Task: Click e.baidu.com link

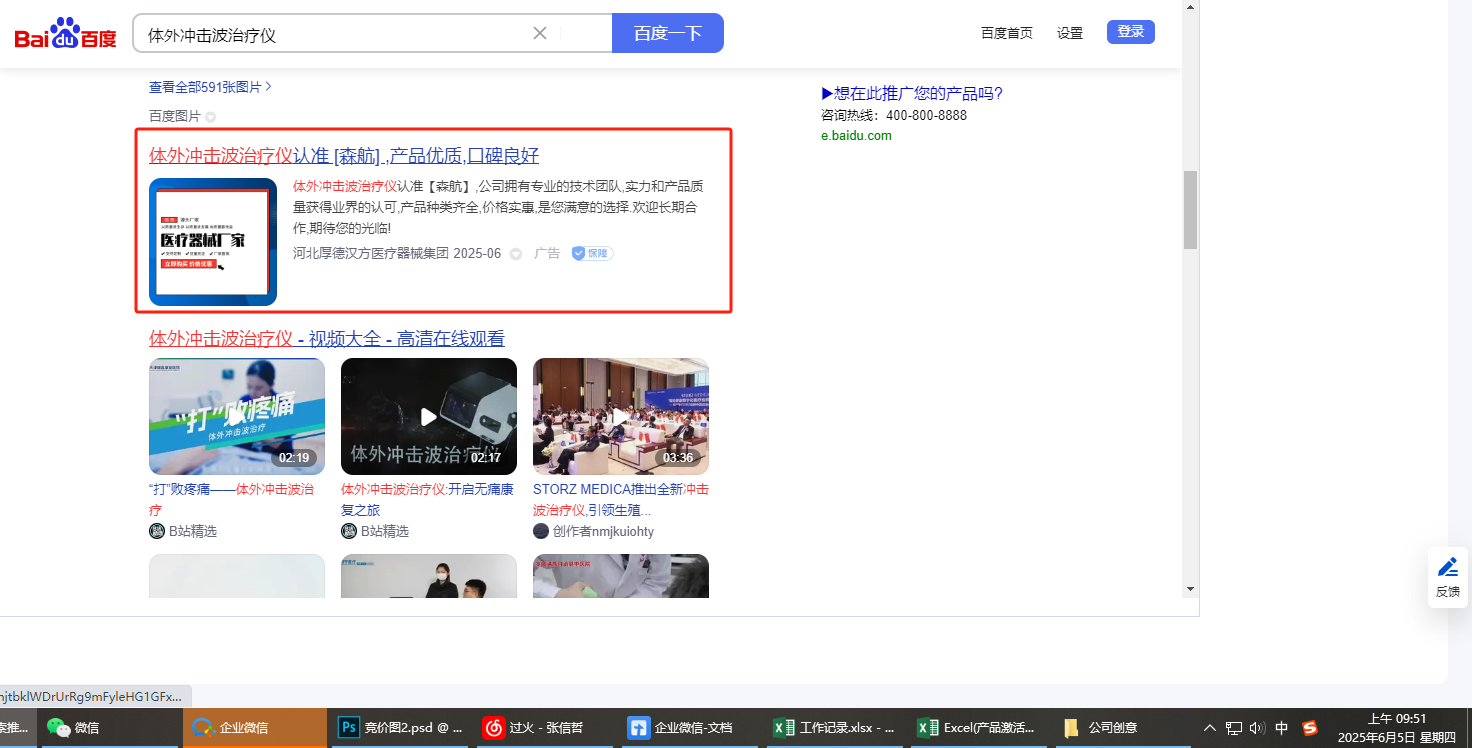Action: tap(856, 135)
